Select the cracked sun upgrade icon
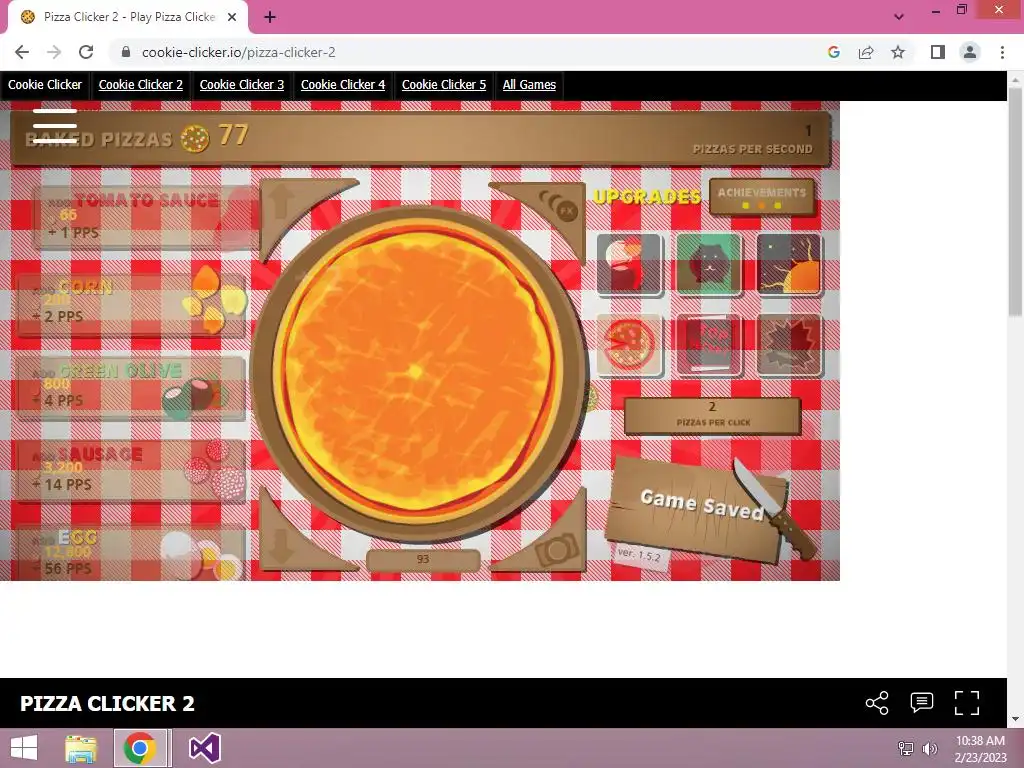 click(789, 264)
